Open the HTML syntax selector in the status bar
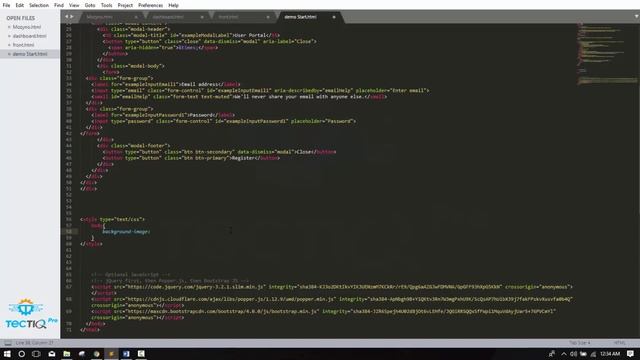The height and width of the screenshot is (360, 640). tap(619, 343)
